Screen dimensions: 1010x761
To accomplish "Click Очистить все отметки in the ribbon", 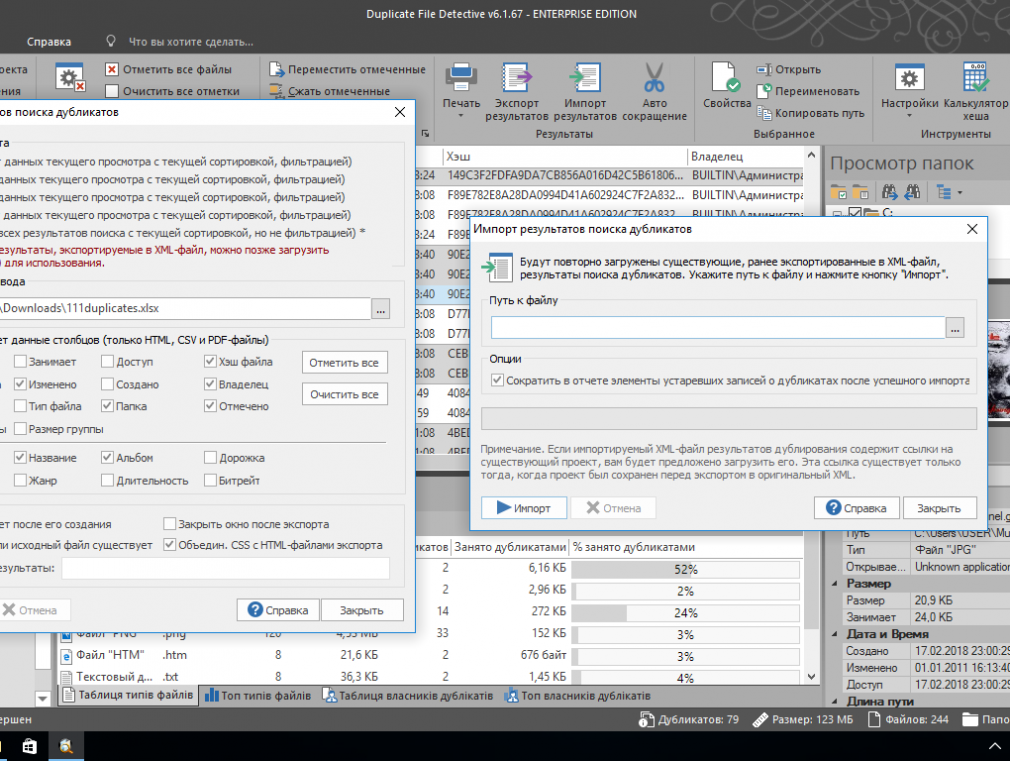I will click(x=172, y=92).
